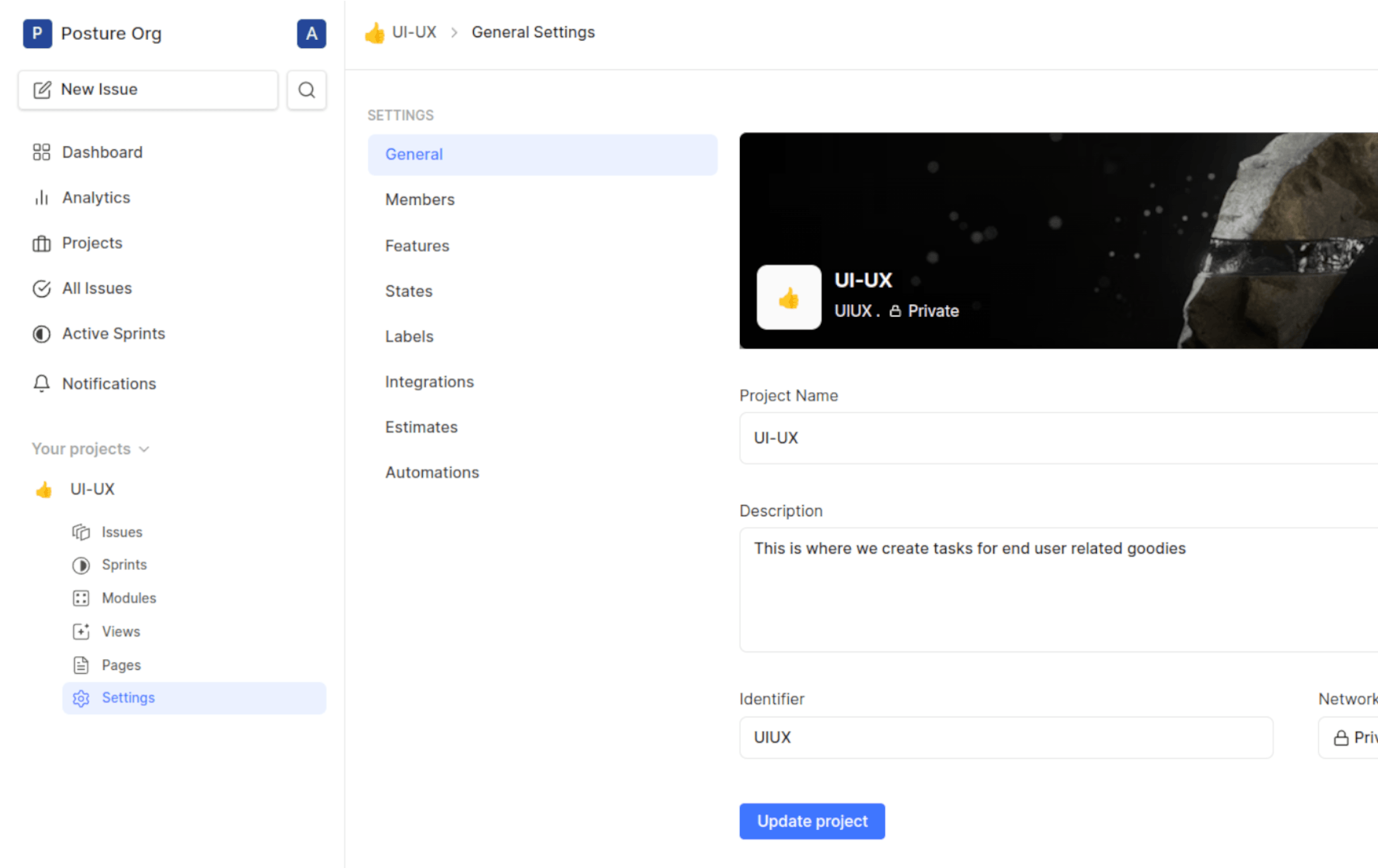This screenshot has height=868, width=1378.
Task: Select the Members settings tab
Action: [420, 199]
